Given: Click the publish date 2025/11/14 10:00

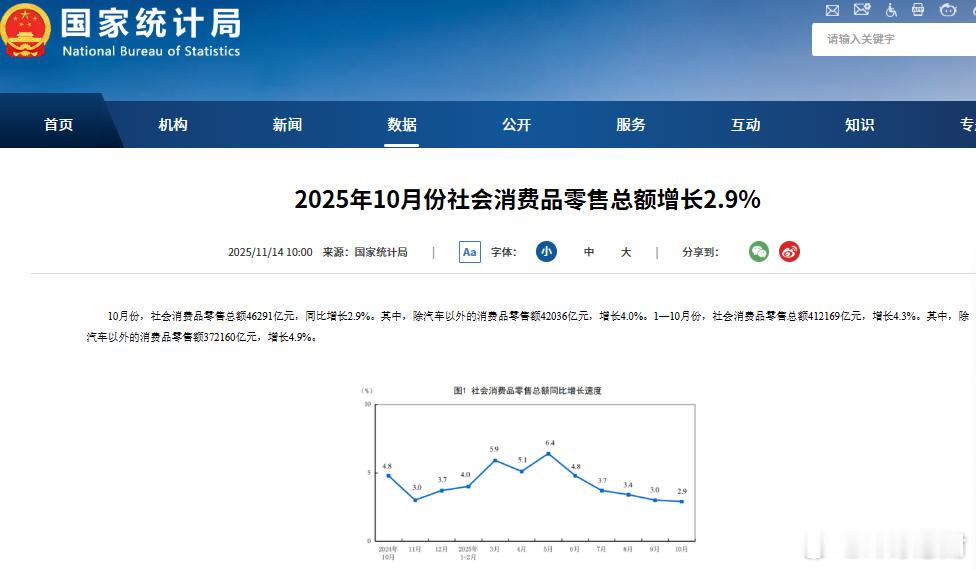Looking at the screenshot, I should [x=270, y=252].
